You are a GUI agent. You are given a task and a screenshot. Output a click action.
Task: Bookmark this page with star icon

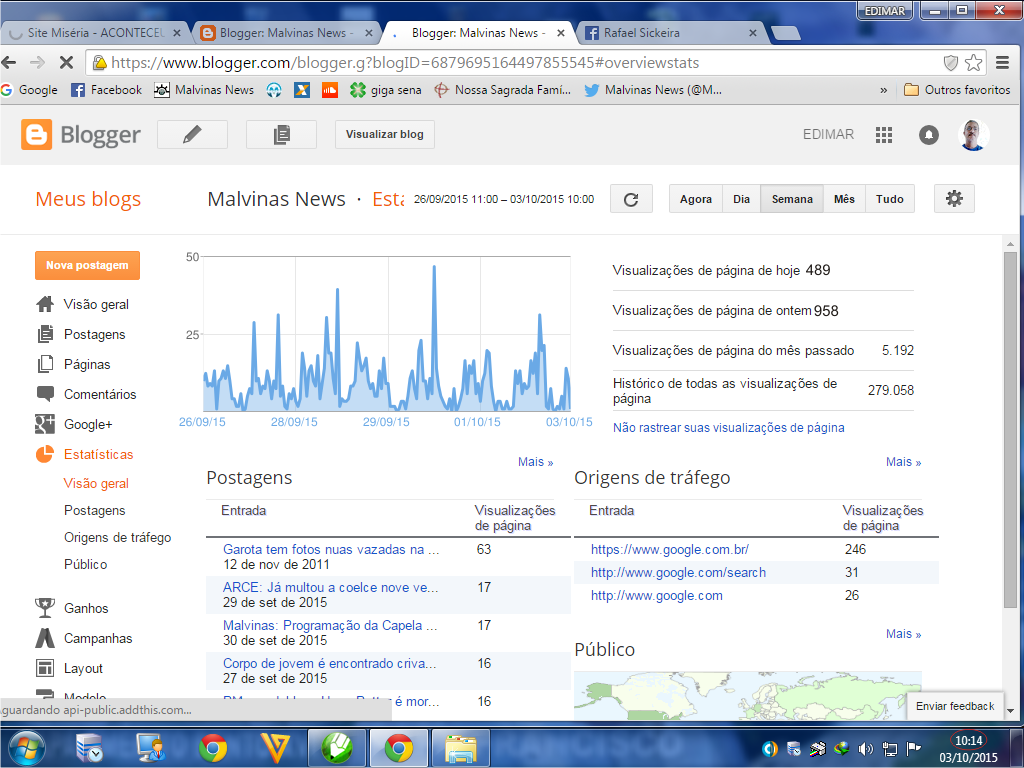click(x=973, y=63)
